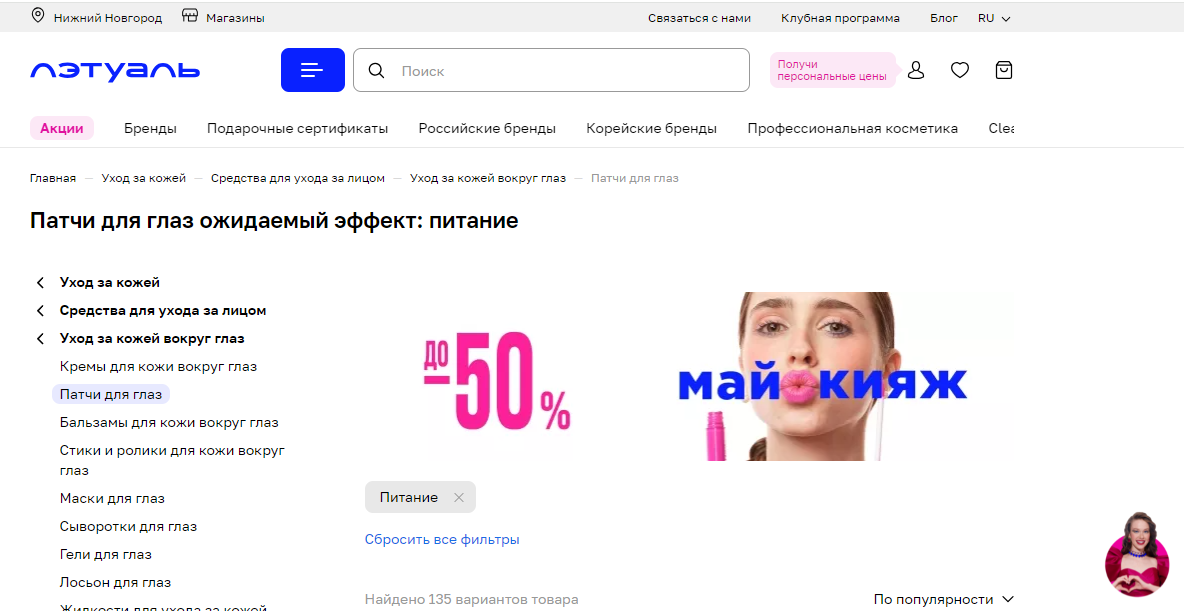This screenshot has height=611, width=1184.
Task: Click the Лэтуаль logo
Action: pos(115,71)
